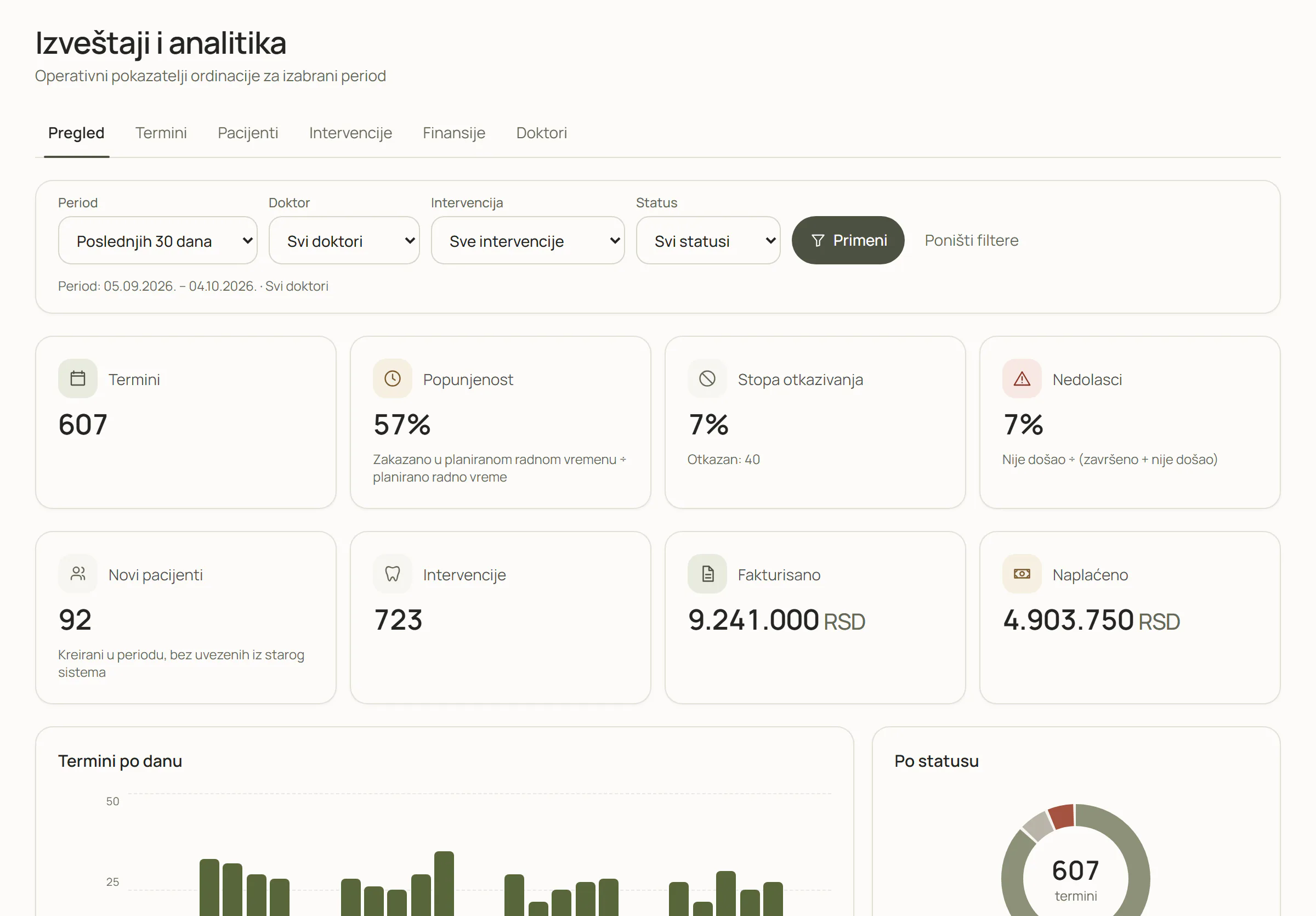Click the 9.241.000 RSD Fakturisano value
Viewport: 1316px width, 916px height.
(776, 620)
